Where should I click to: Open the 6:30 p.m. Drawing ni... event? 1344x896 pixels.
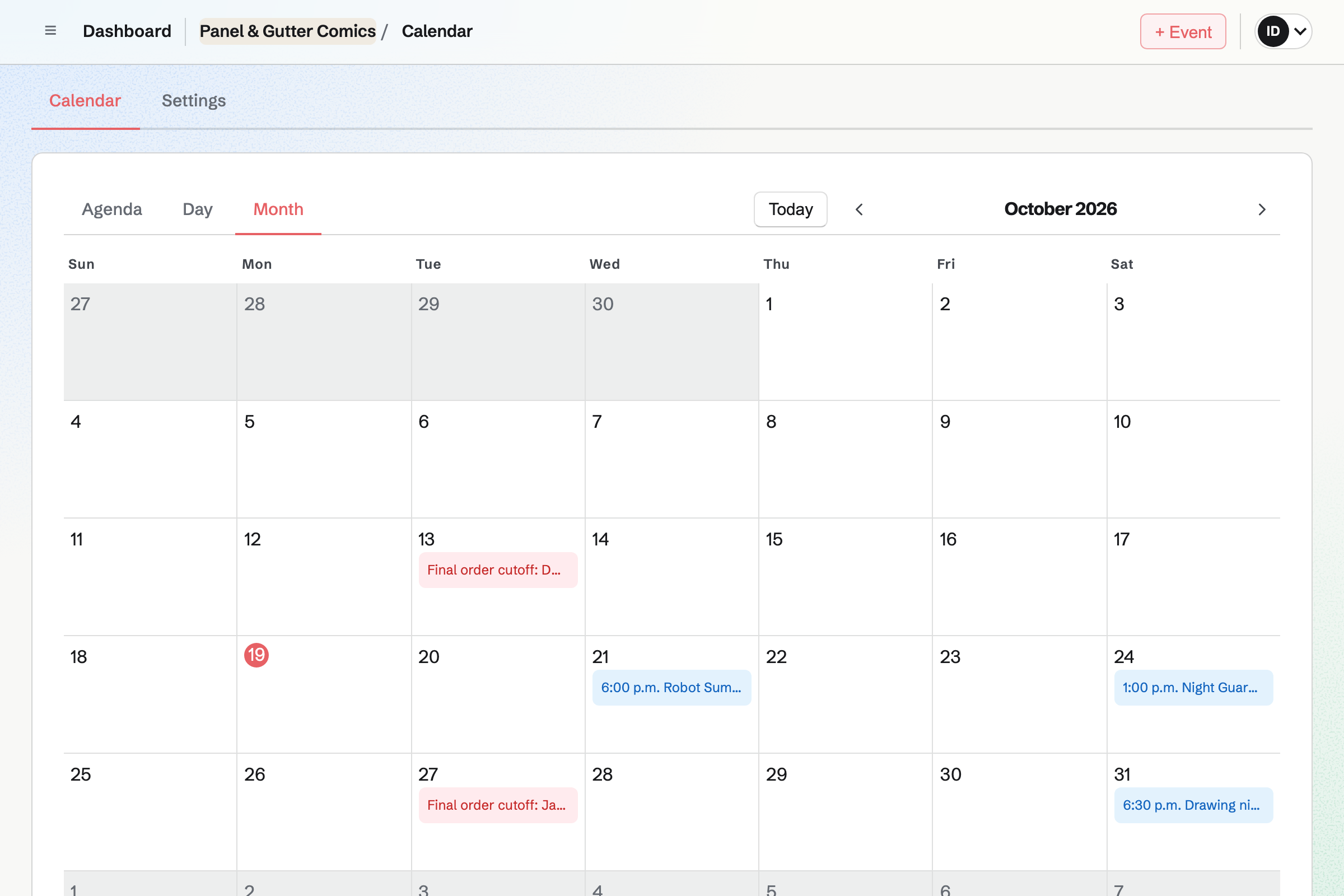(x=1193, y=805)
